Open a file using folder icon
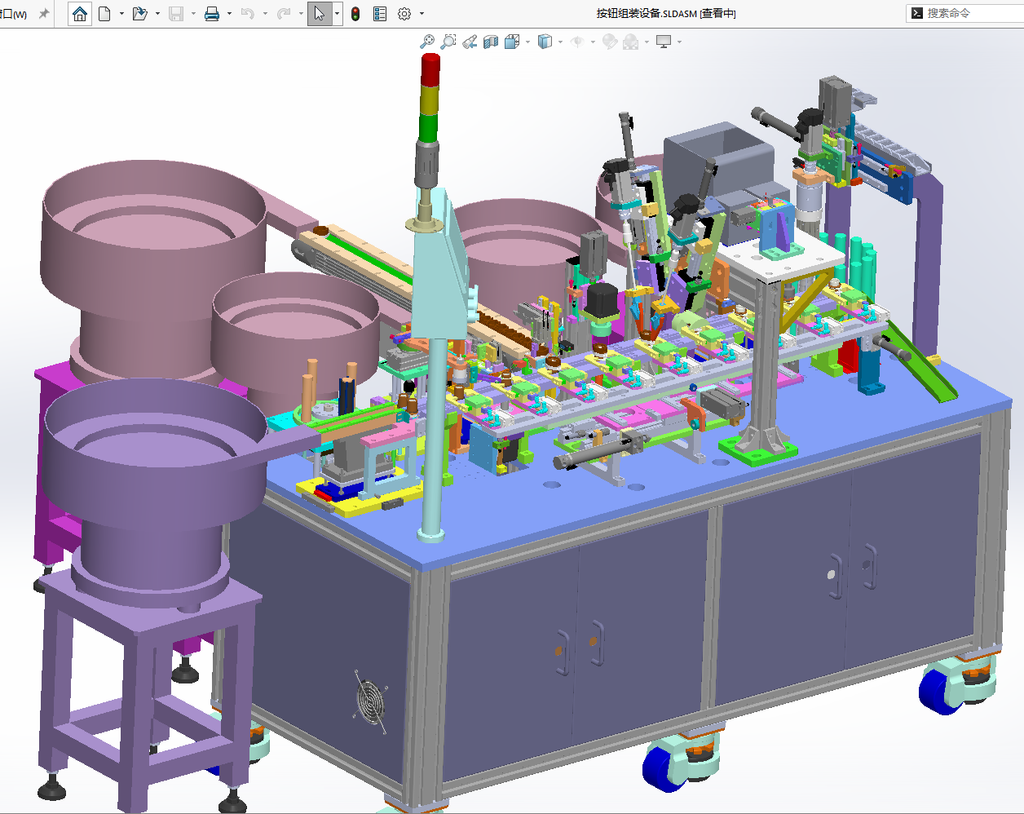Screen dimensions: 1024x814 (x=140, y=13)
